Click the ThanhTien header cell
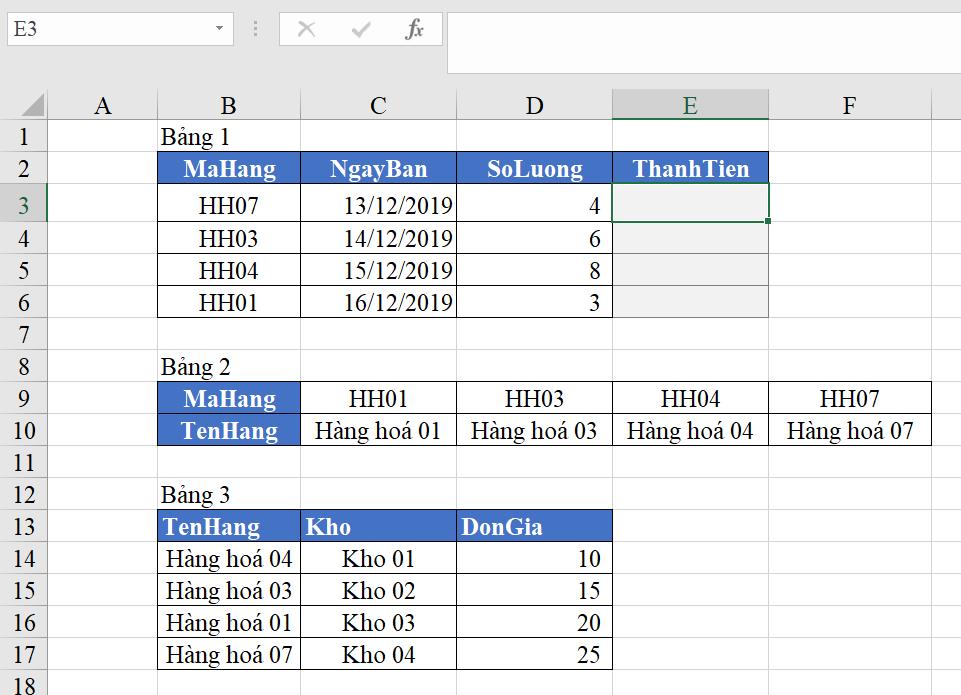961x695 pixels. pos(690,168)
